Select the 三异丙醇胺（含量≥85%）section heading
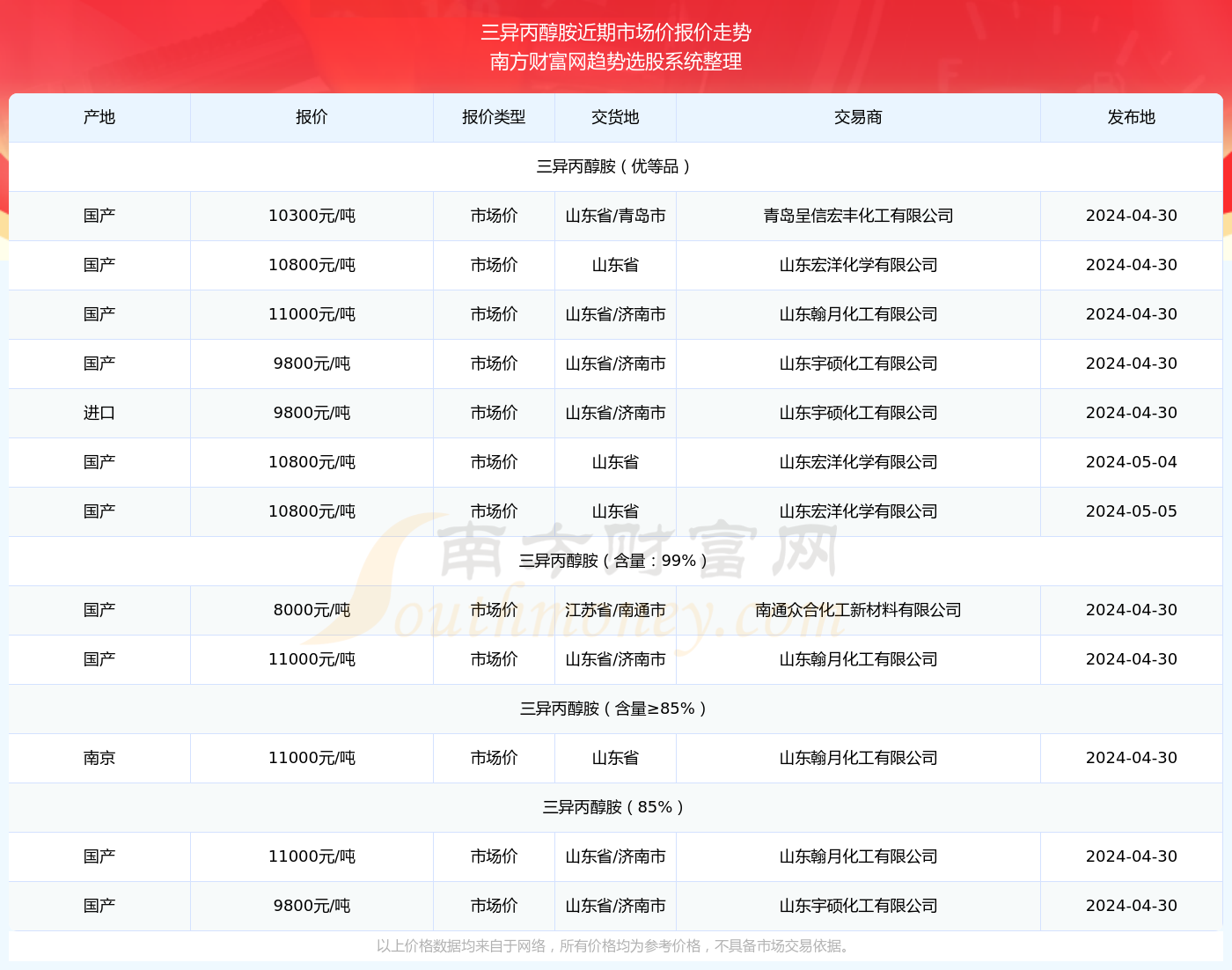The width and height of the screenshot is (1232, 970). click(x=615, y=709)
